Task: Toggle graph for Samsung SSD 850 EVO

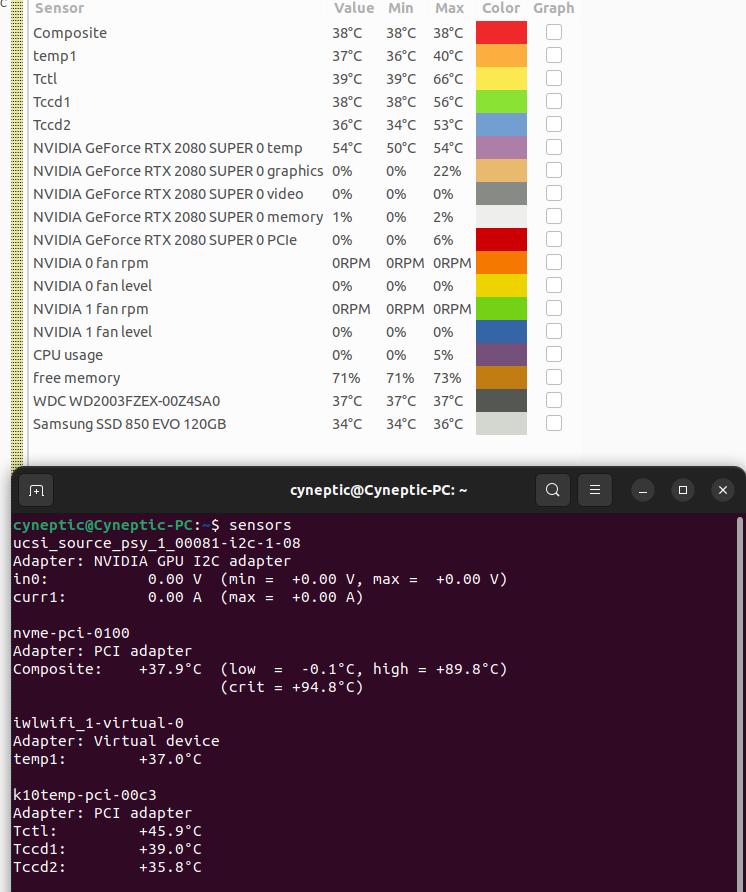Action: coord(554,424)
